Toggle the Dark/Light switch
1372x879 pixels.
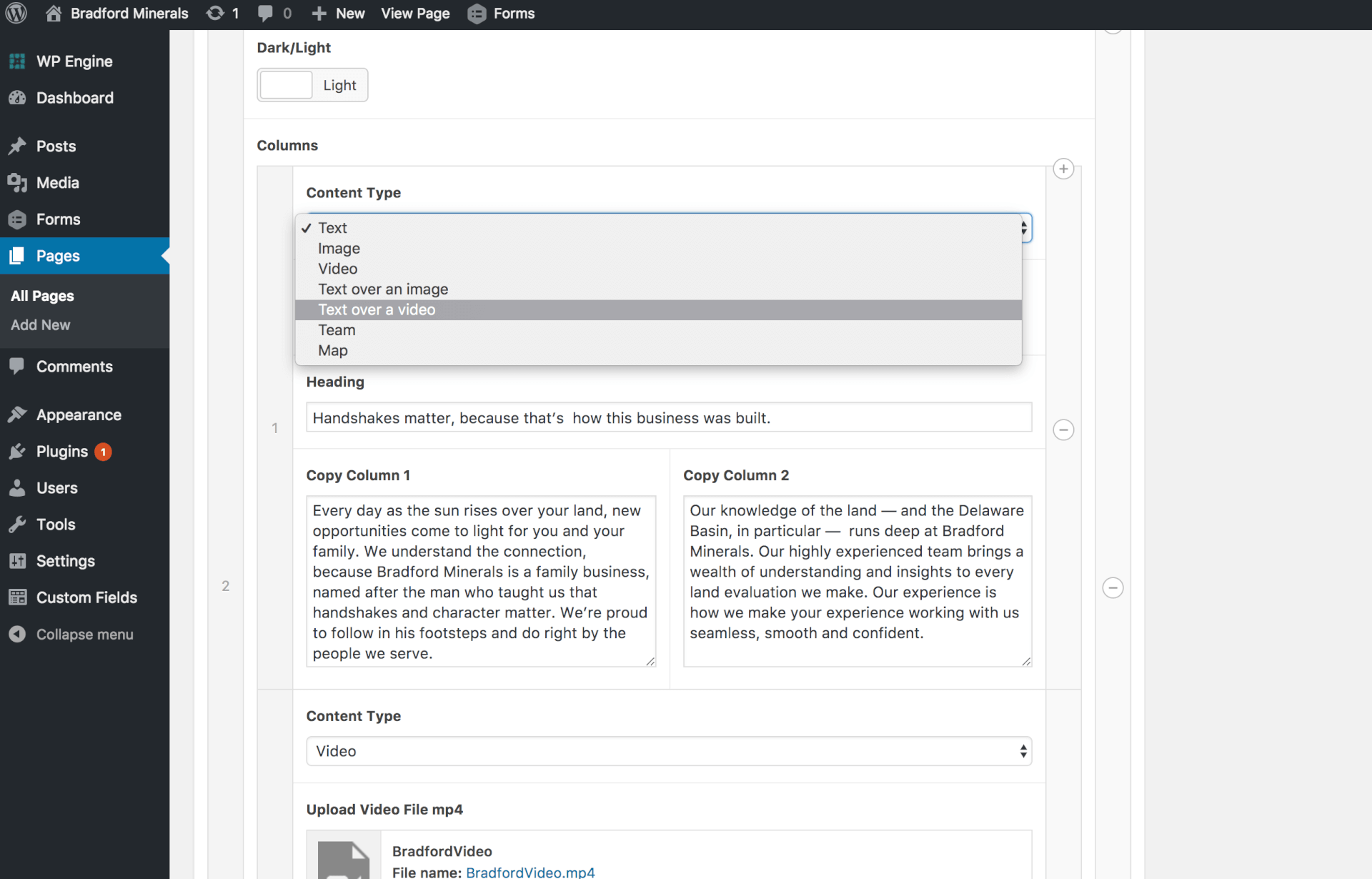tap(312, 85)
